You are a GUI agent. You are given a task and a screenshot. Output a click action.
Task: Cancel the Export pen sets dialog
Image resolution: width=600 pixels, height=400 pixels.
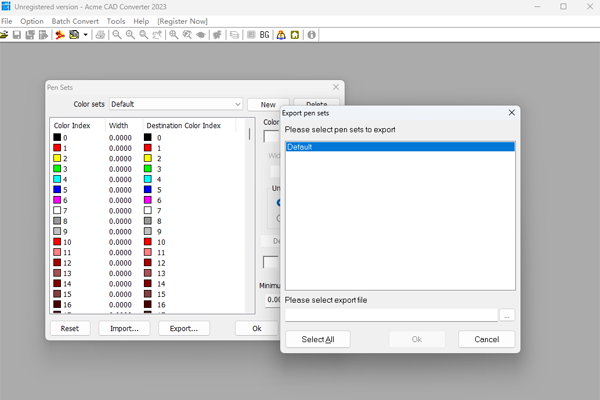click(x=486, y=339)
